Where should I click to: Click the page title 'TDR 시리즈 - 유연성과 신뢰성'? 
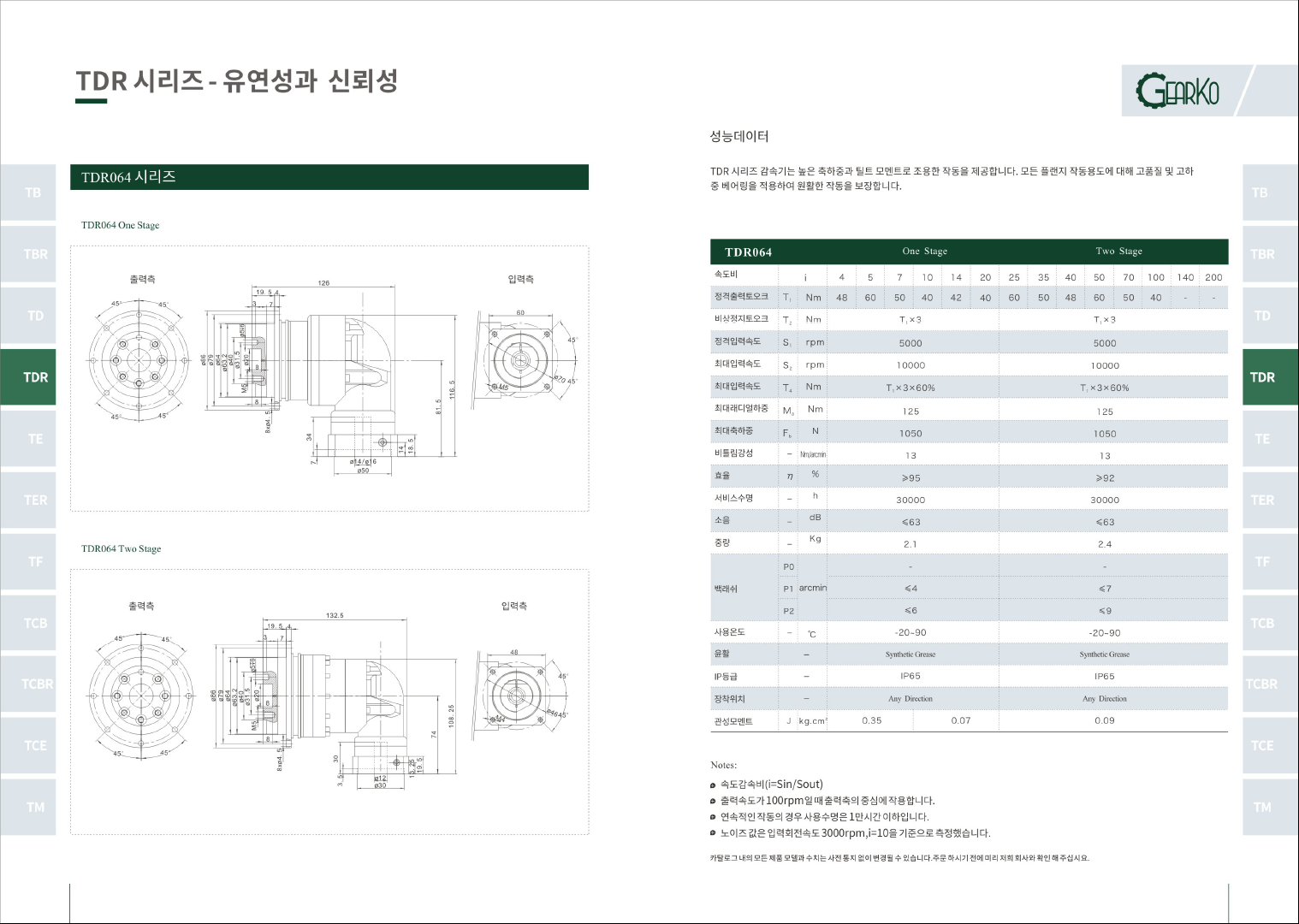(237, 81)
